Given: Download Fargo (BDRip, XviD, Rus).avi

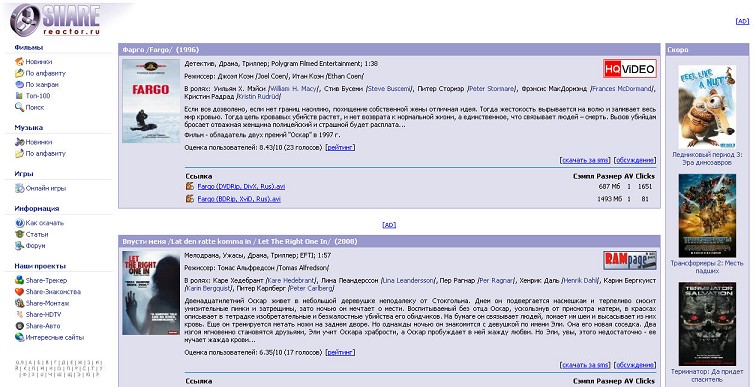Looking at the screenshot, I should [x=239, y=199].
